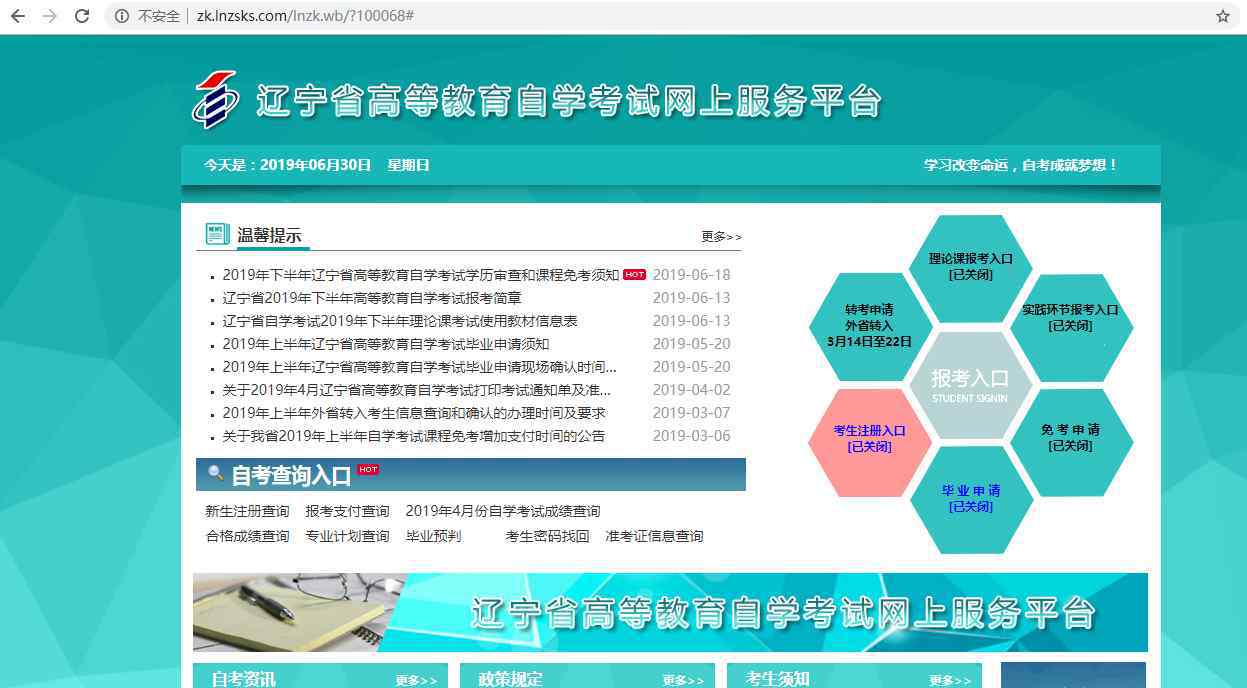Click the slogan 学习改变命运，自考成就梦想！
Image resolution: width=1247 pixels, height=688 pixels.
pos(1021,165)
